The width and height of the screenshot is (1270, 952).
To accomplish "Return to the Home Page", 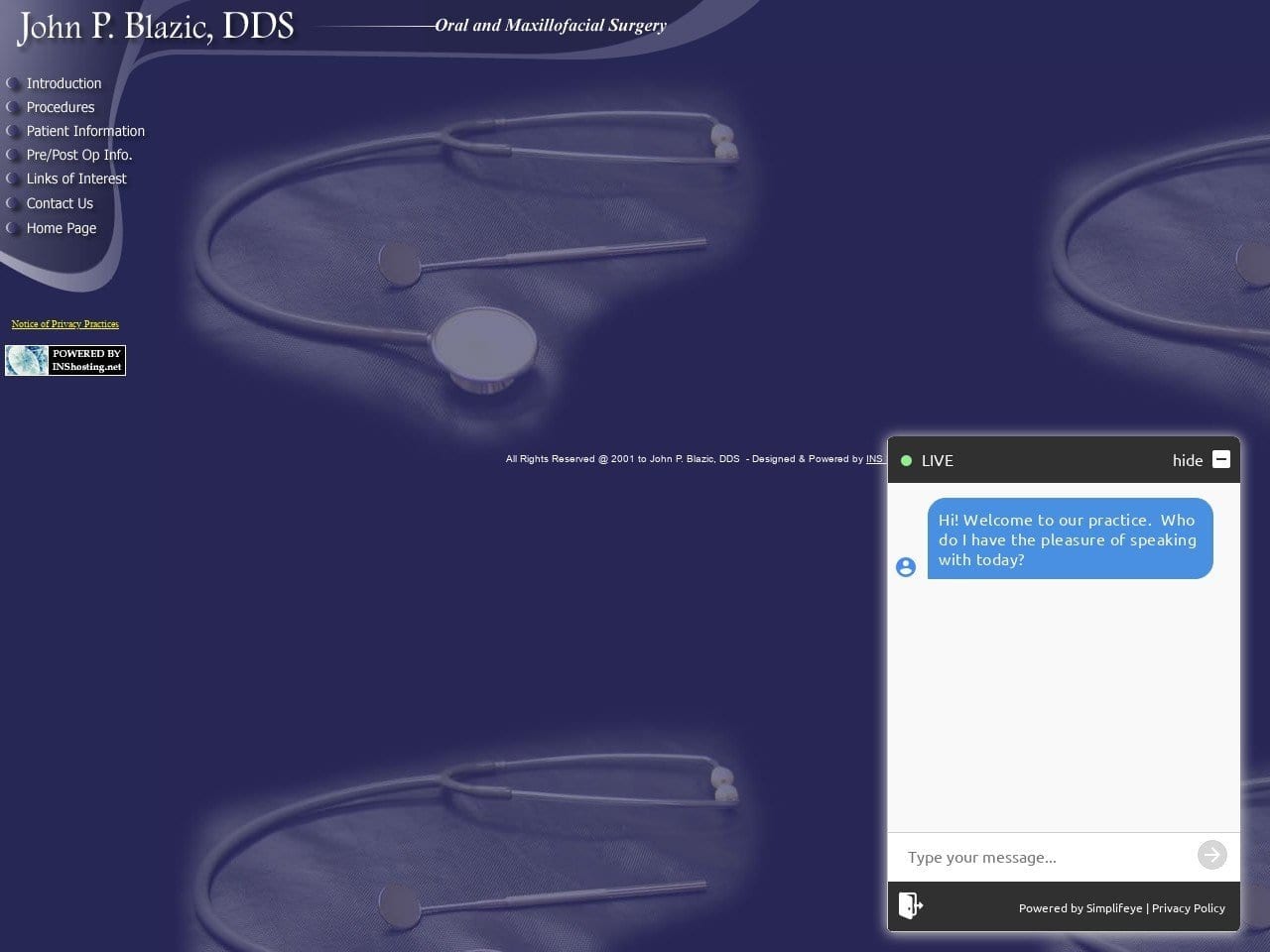I will 62,228.
